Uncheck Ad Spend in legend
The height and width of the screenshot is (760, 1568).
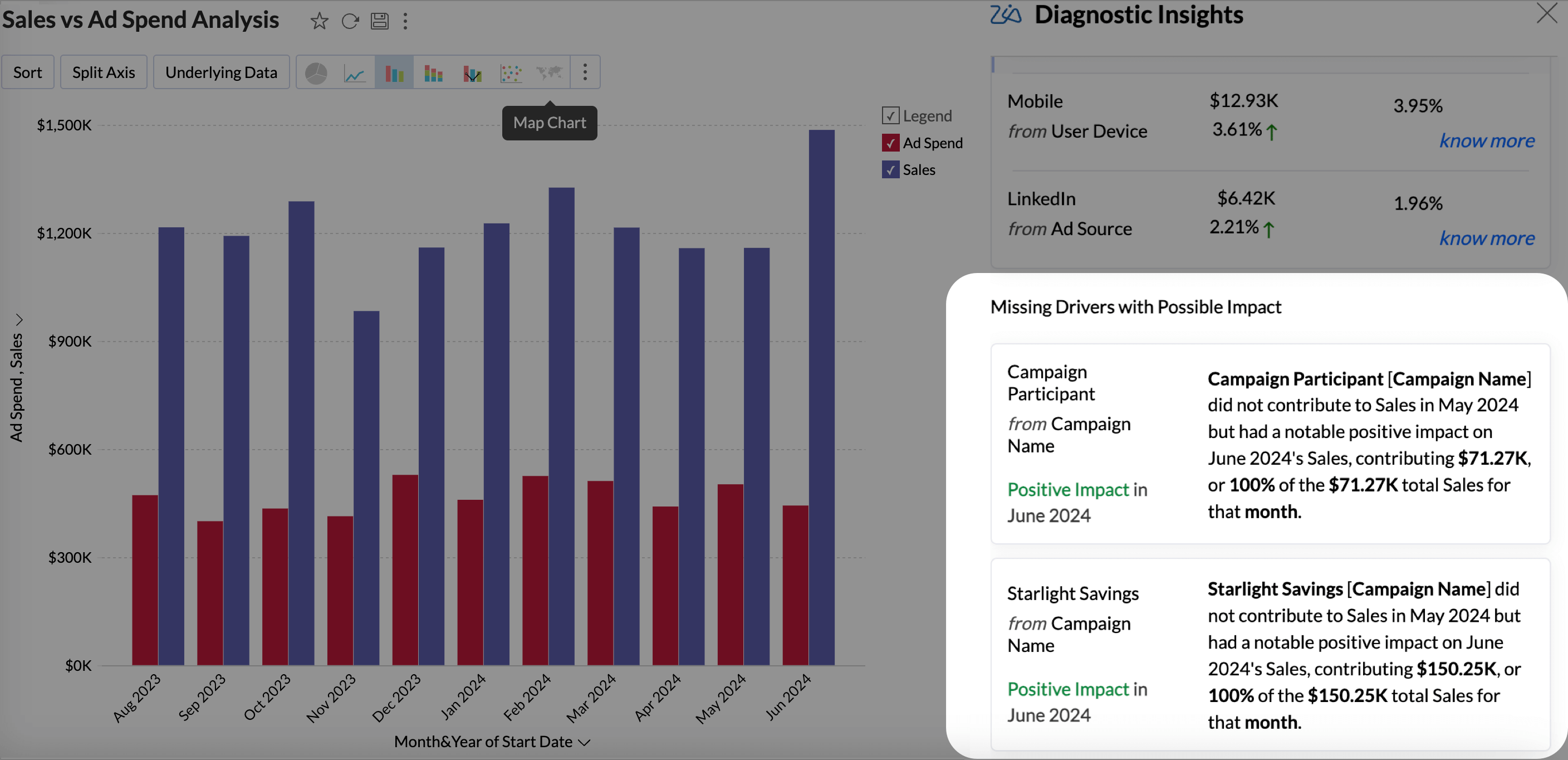(x=890, y=143)
